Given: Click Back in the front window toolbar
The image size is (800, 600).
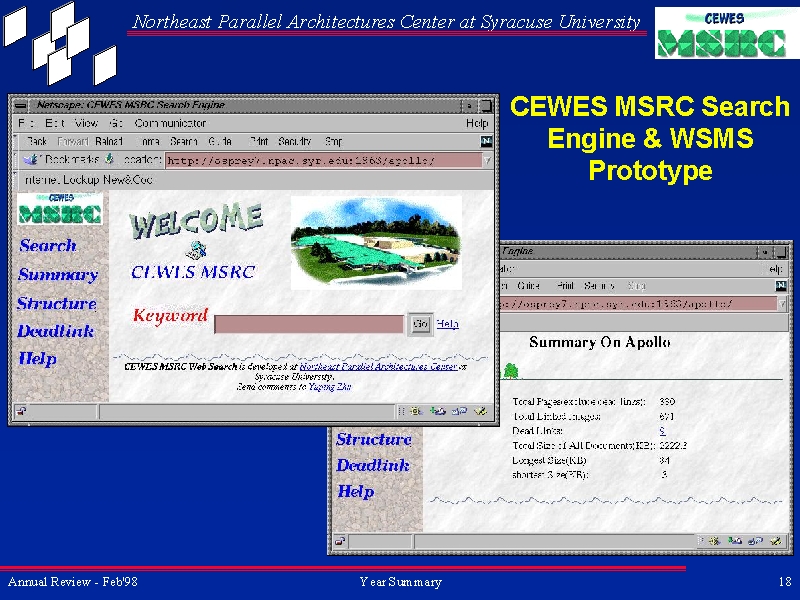Looking at the screenshot, I should [37, 141].
